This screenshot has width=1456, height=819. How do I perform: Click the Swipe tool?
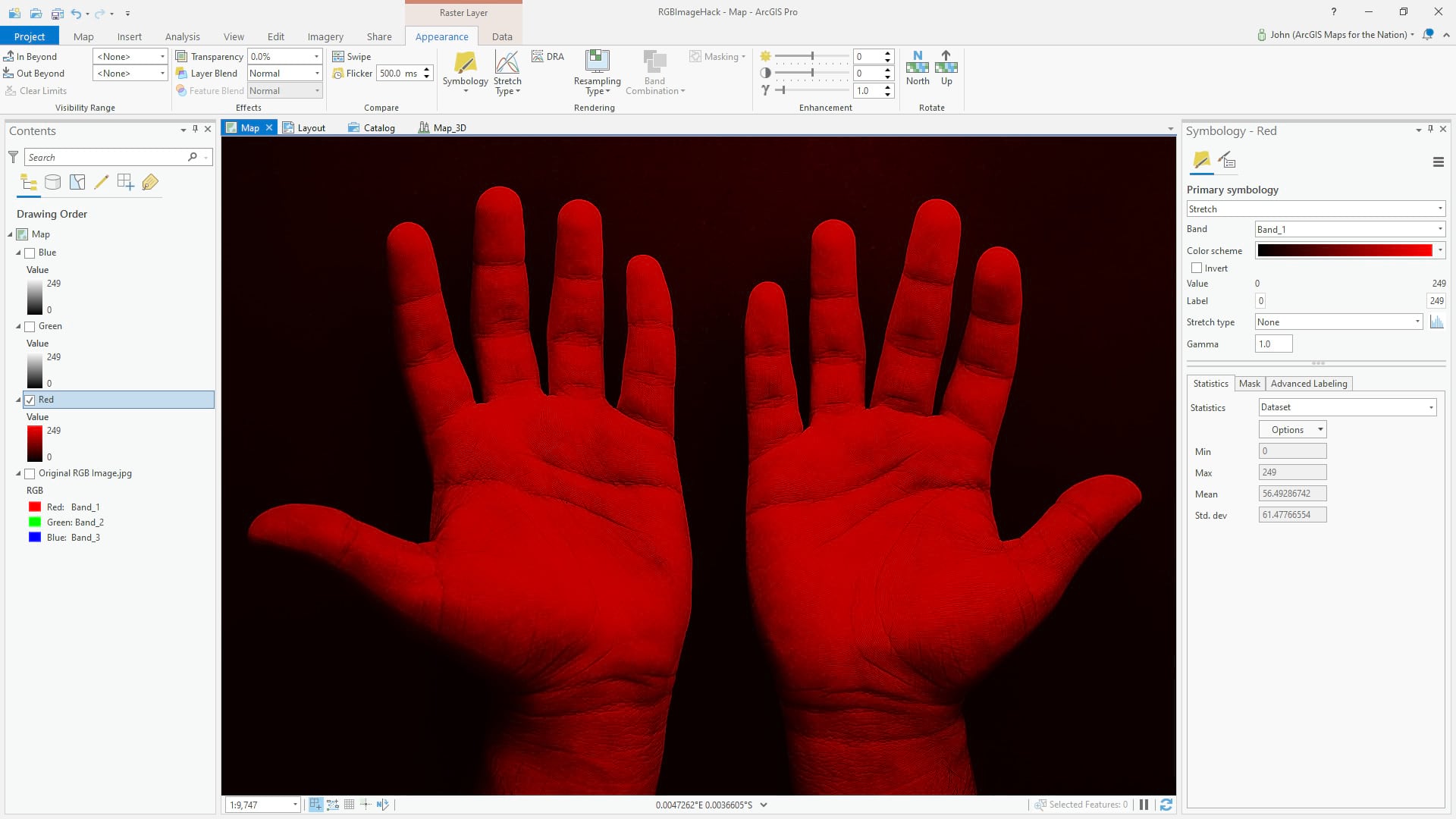click(x=352, y=57)
